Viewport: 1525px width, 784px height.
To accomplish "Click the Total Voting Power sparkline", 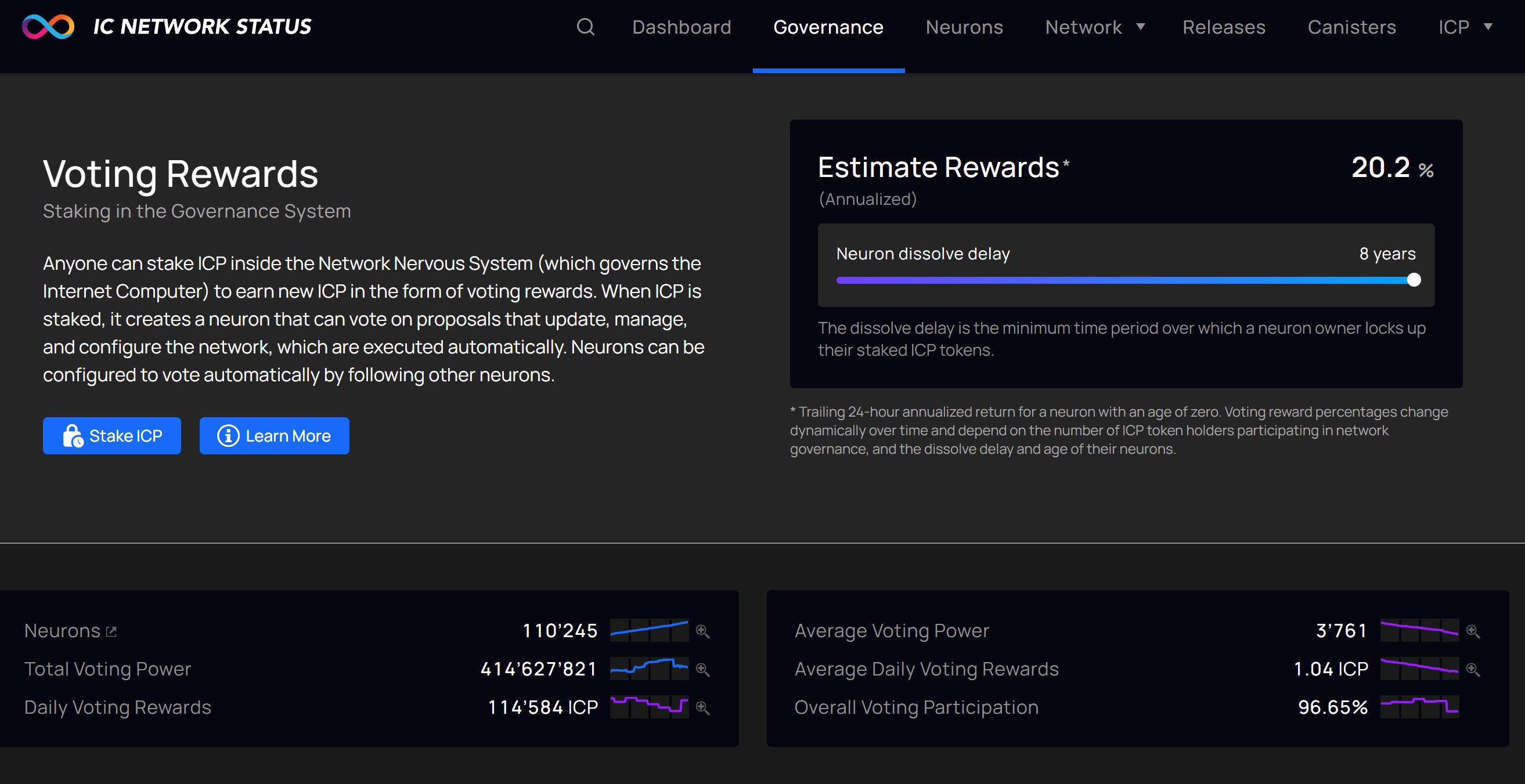I will coord(650,669).
